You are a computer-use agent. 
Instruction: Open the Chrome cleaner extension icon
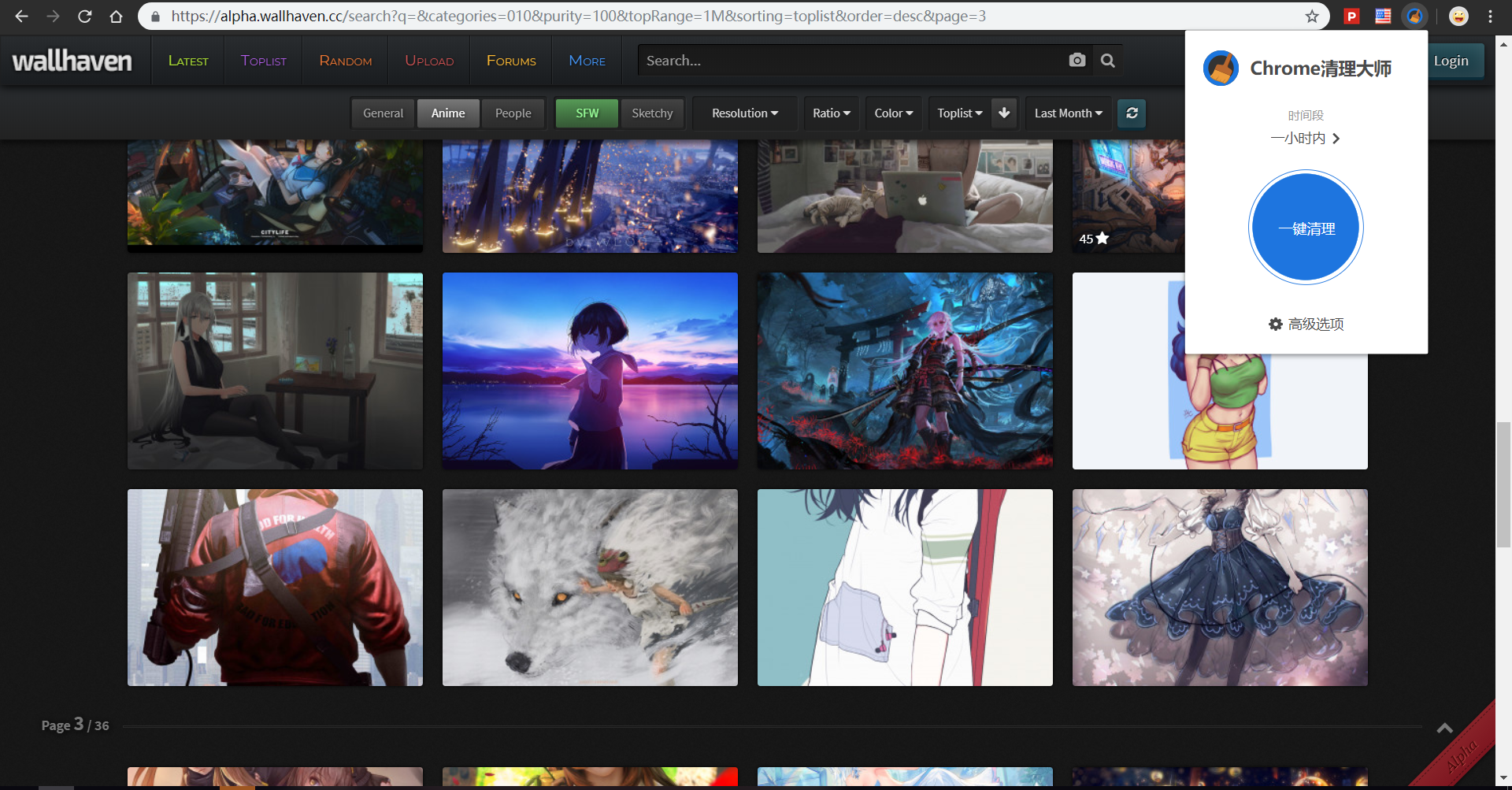click(1414, 16)
